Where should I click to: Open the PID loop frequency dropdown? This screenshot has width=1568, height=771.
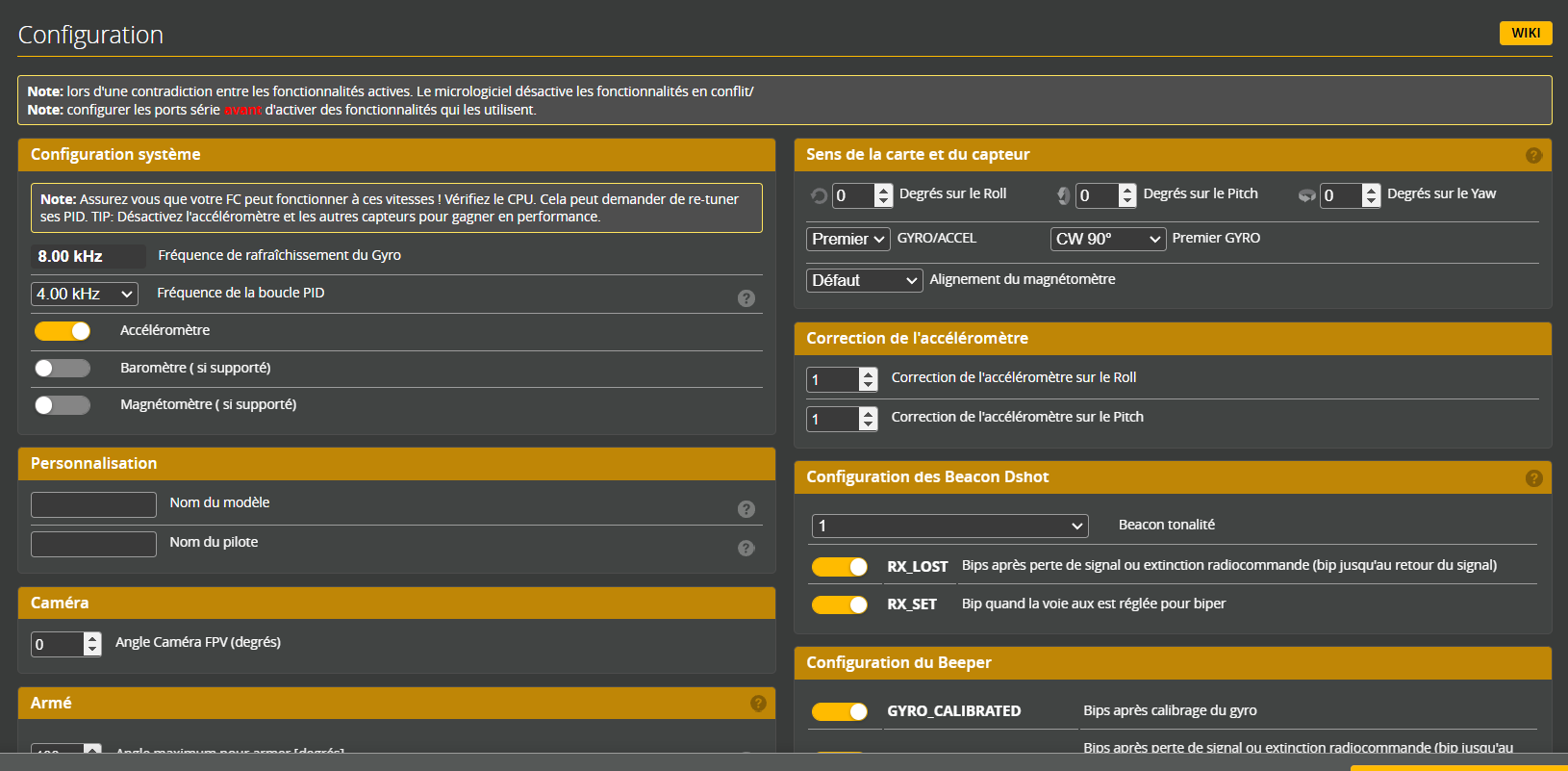pos(85,294)
